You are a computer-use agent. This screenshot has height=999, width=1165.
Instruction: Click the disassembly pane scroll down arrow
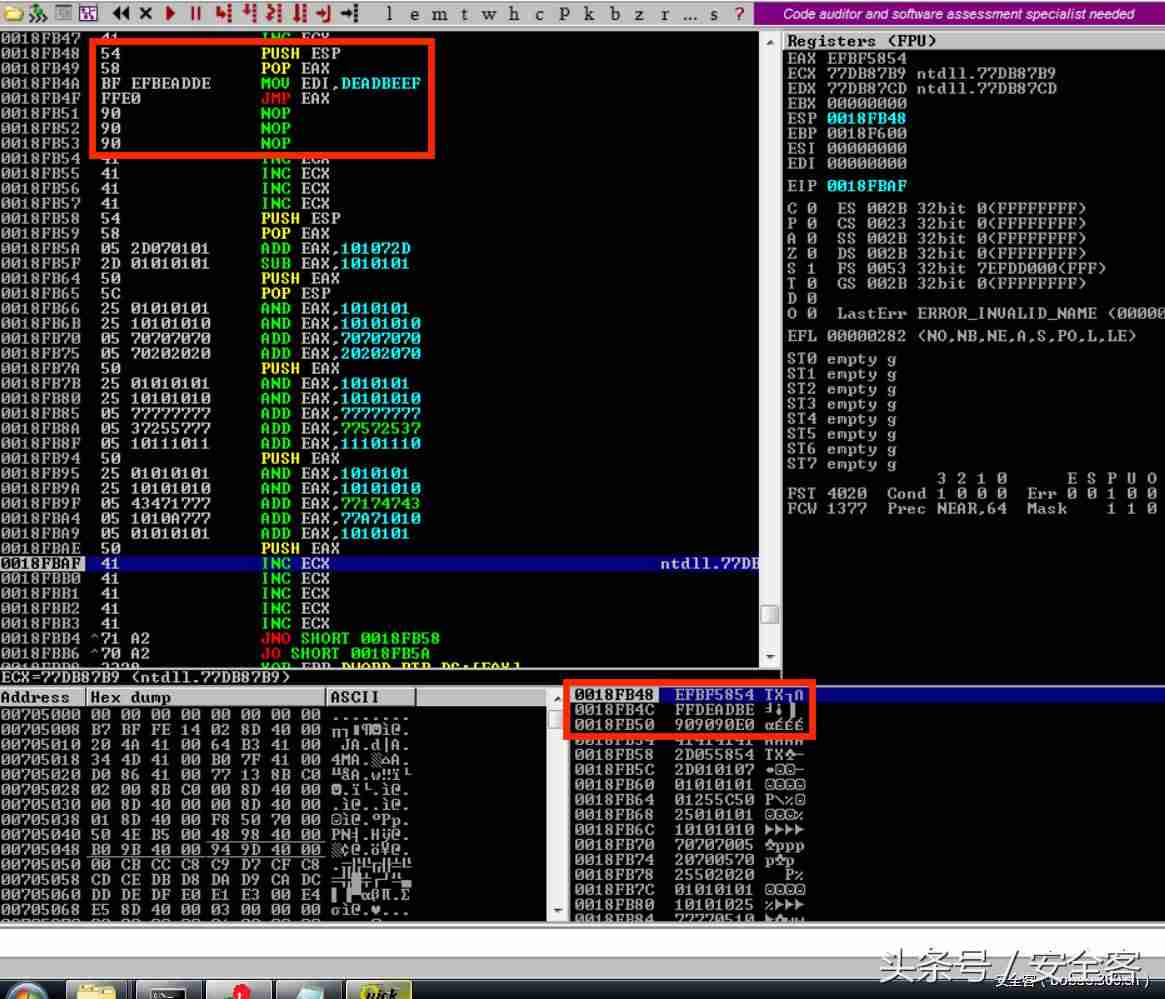pyautogui.click(x=770, y=657)
